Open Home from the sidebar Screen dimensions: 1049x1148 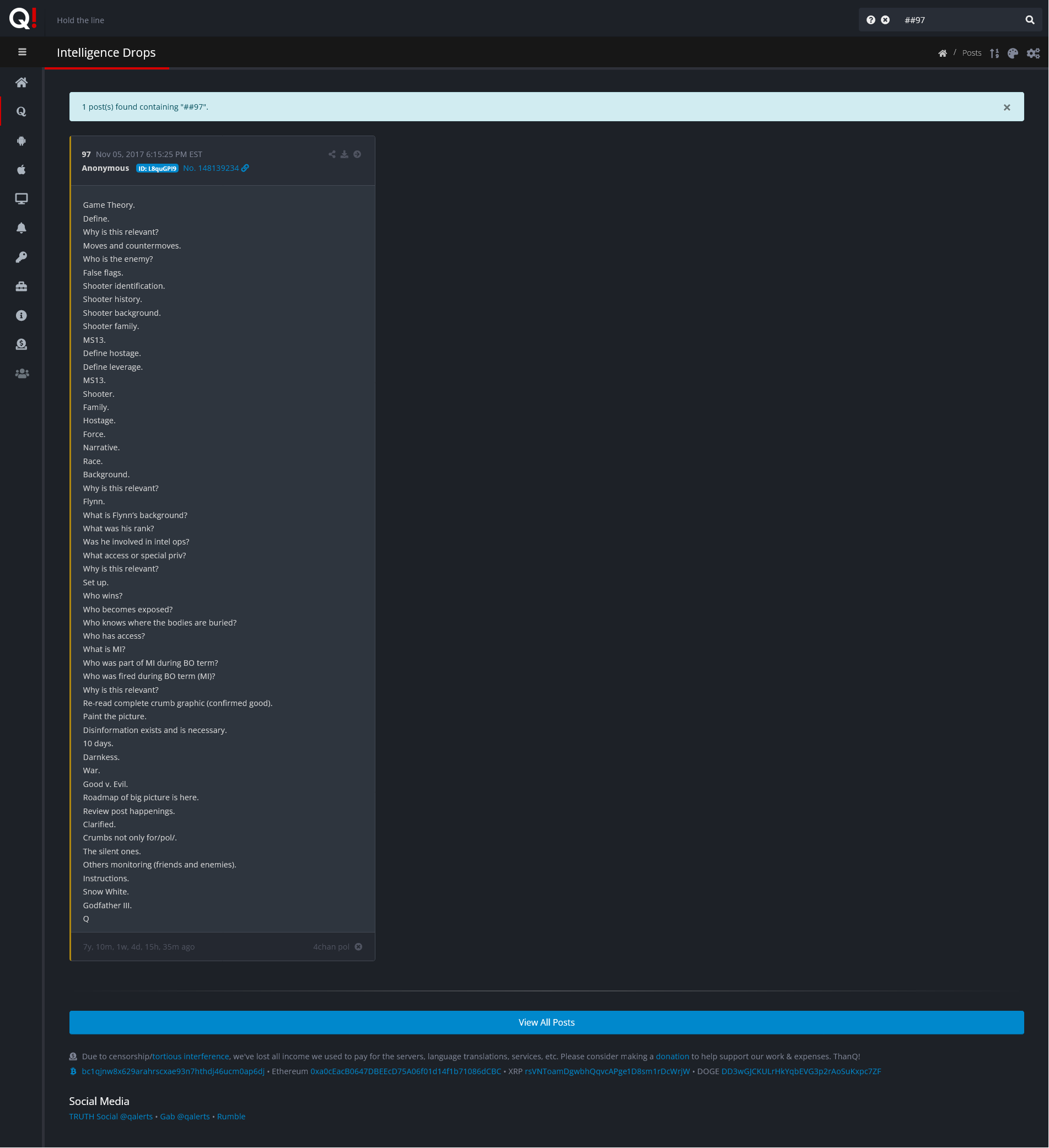[21, 83]
